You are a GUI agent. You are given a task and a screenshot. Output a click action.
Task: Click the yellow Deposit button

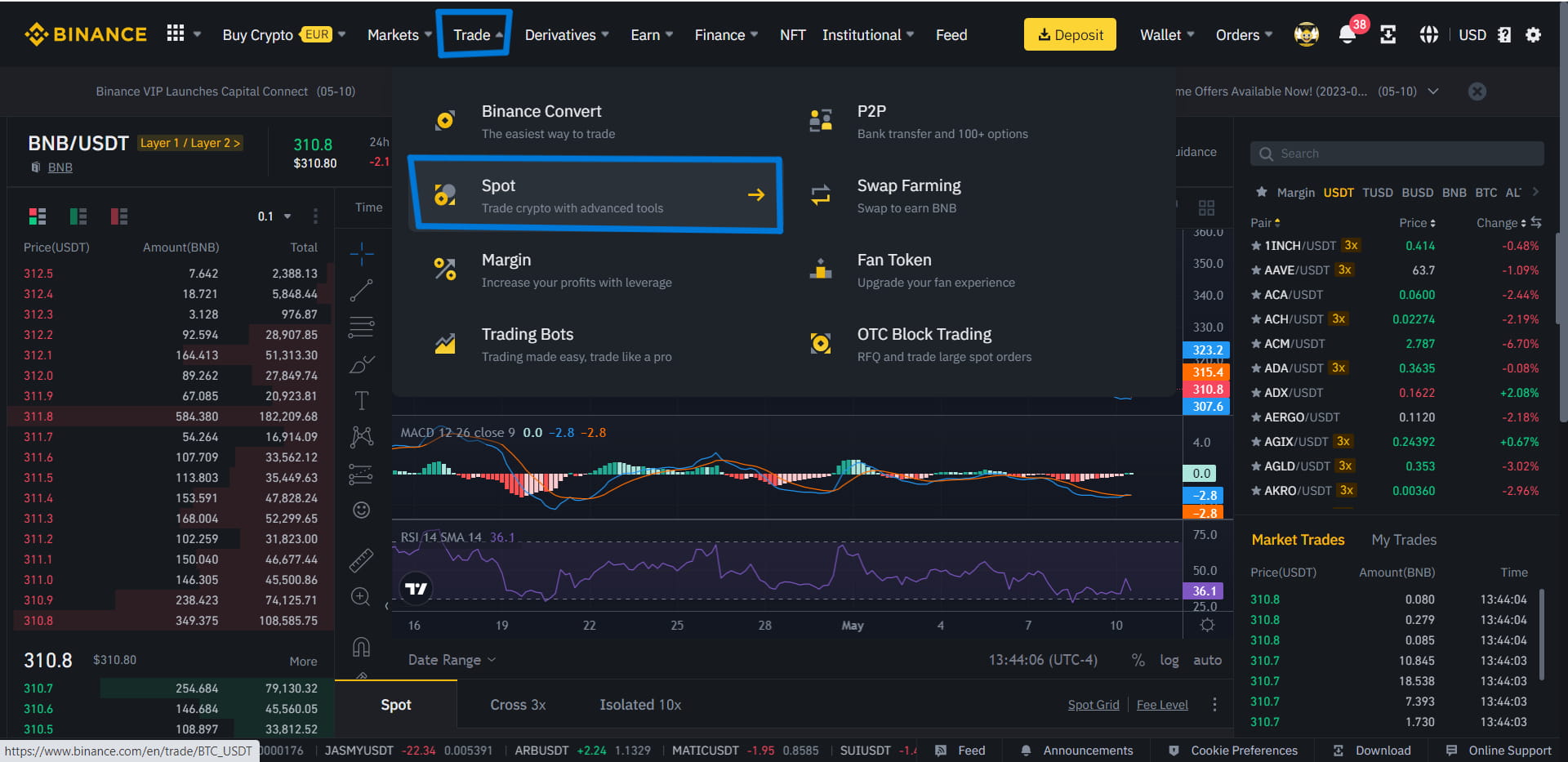click(1070, 34)
